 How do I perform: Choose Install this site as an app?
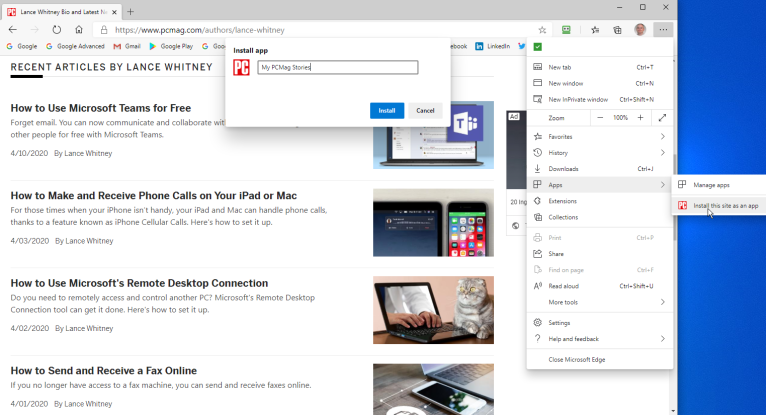click(719, 206)
